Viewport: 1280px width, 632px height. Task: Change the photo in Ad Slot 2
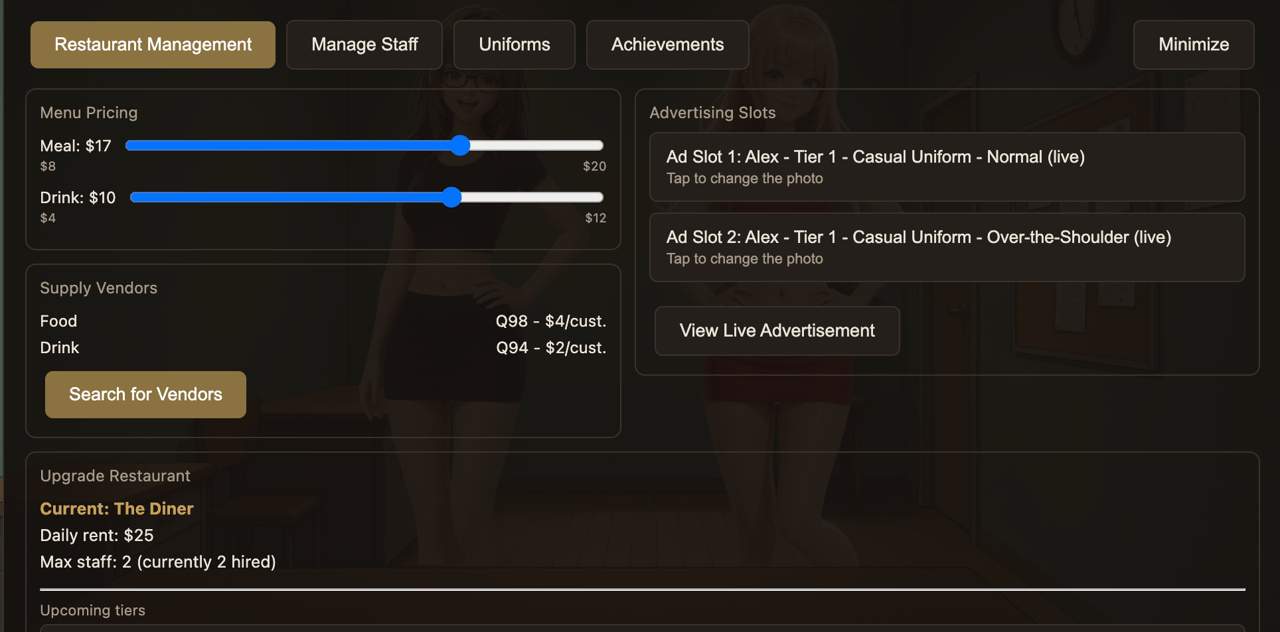click(x=947, y=247)
